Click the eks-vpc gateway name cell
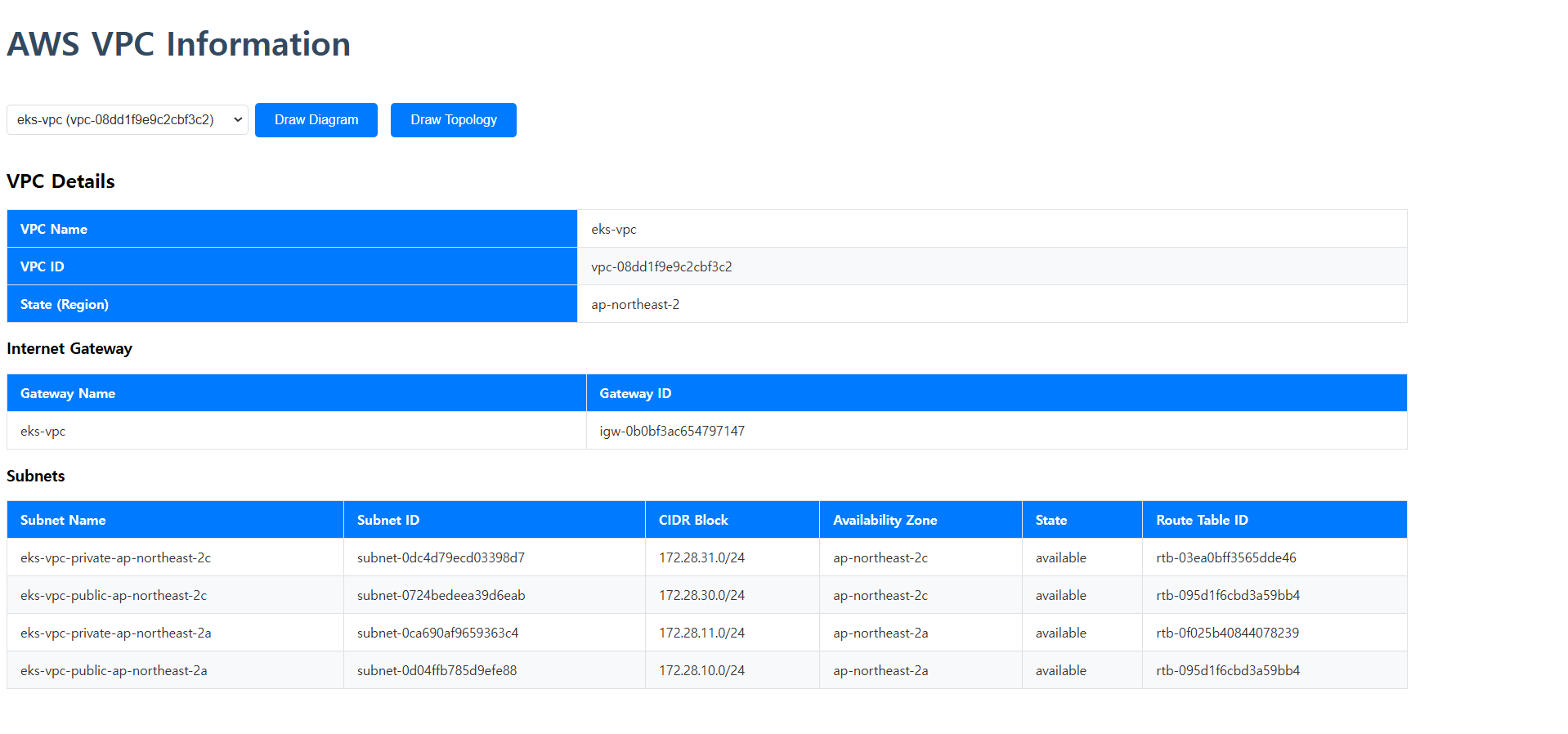The width and height of the screenshot is (1568, 734). tap(297, 431)
